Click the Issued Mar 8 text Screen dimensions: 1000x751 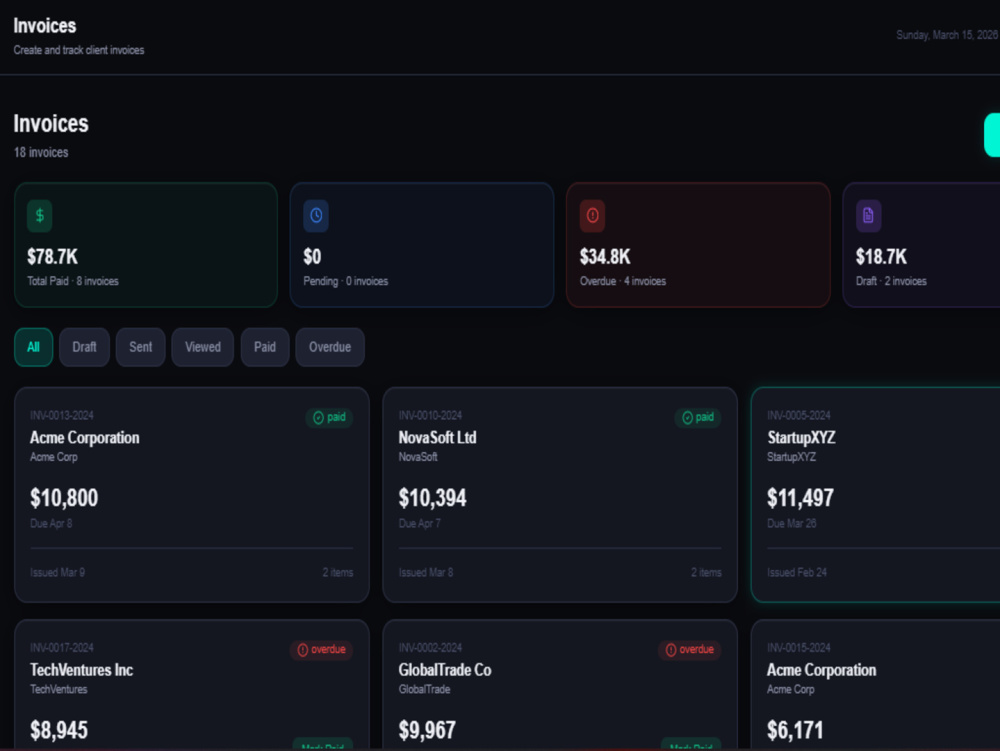[426, 572]
